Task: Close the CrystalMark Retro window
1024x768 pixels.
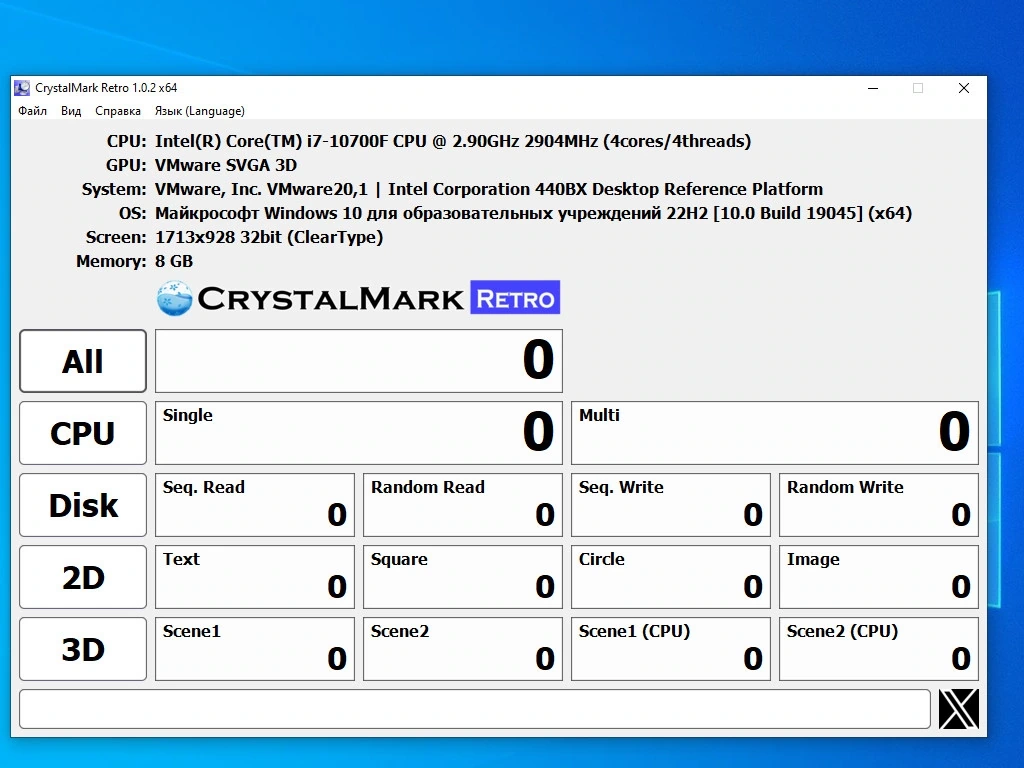Action: (963, 88)
